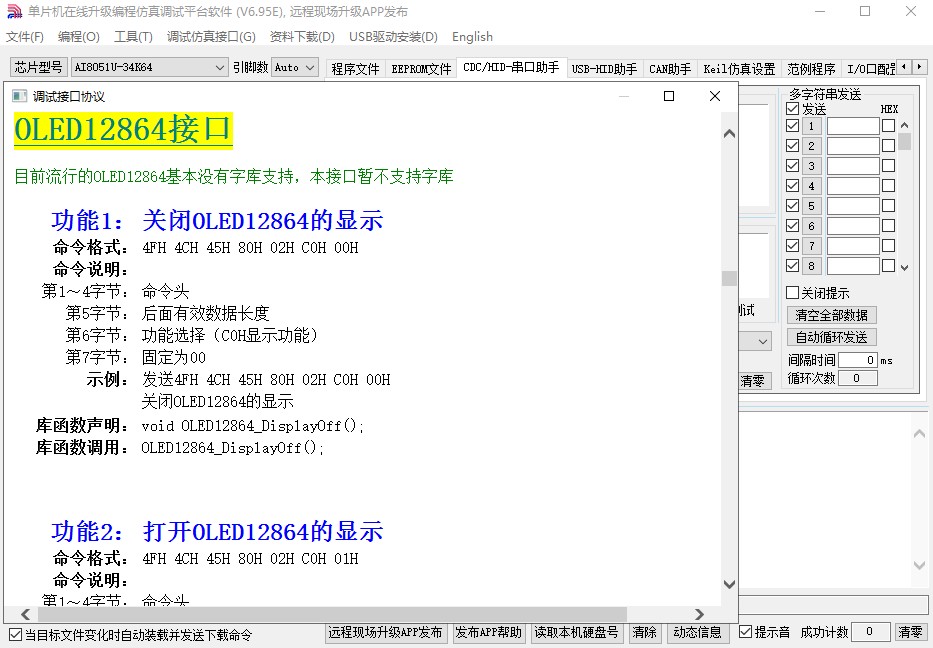Open the 文件(F) menu
This screenshot has height=648, width=933.
click(24, 37)
